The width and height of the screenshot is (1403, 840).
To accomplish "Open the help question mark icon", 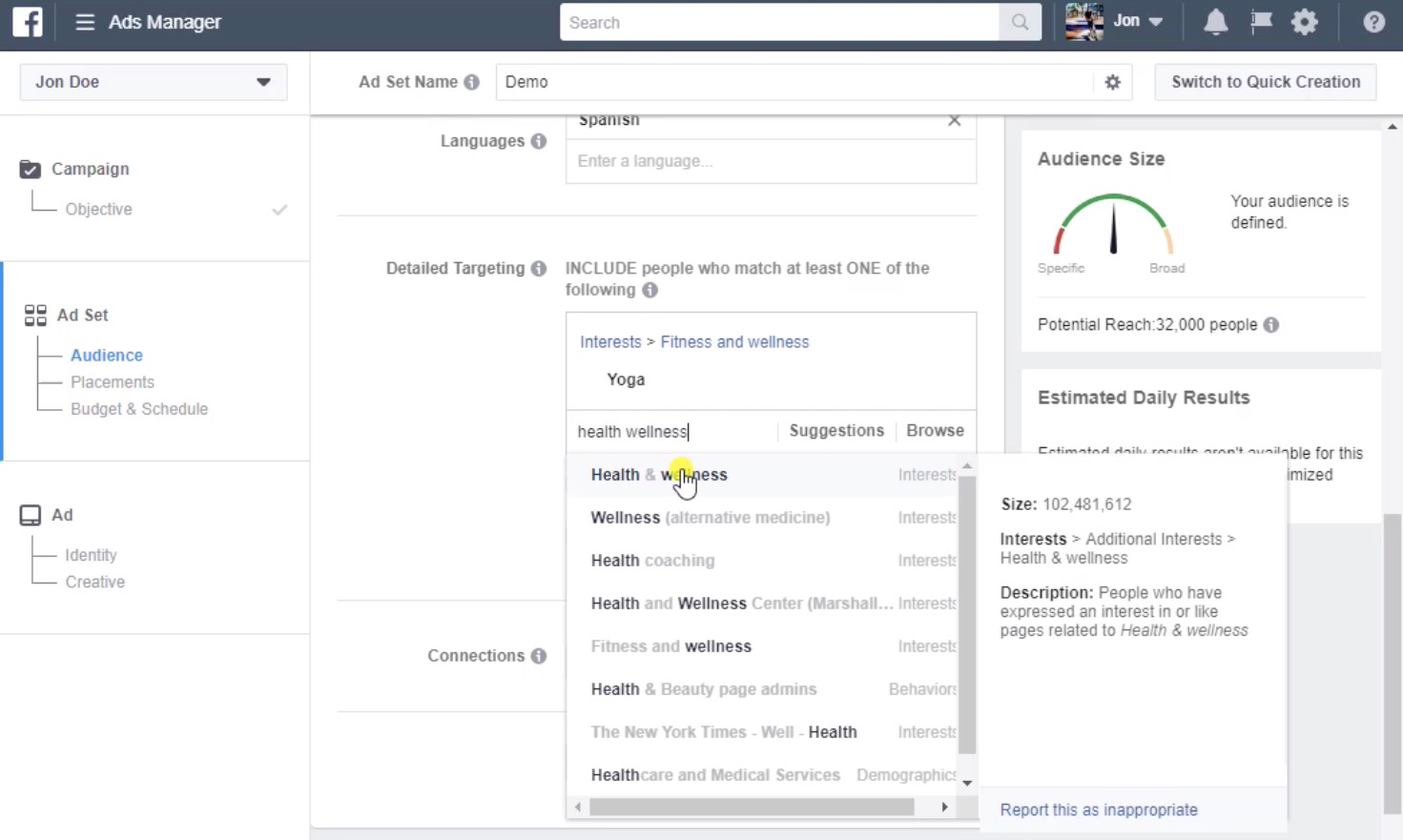I will point(1373,21).
